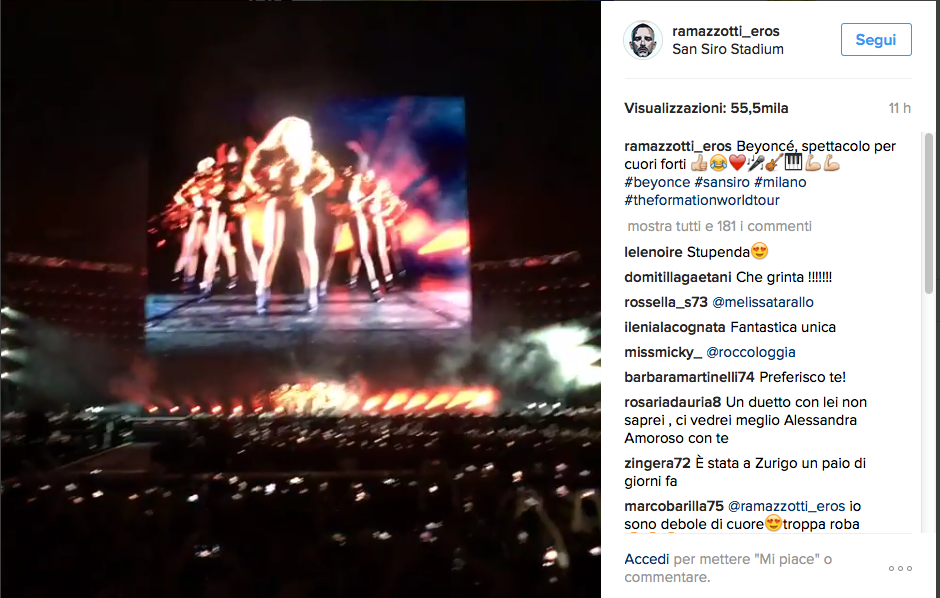Viewport: 940px width, 598px height.
Task: Open the @ramazzotti_eros mention by marcobarilla75
Action: click(786, 506)
